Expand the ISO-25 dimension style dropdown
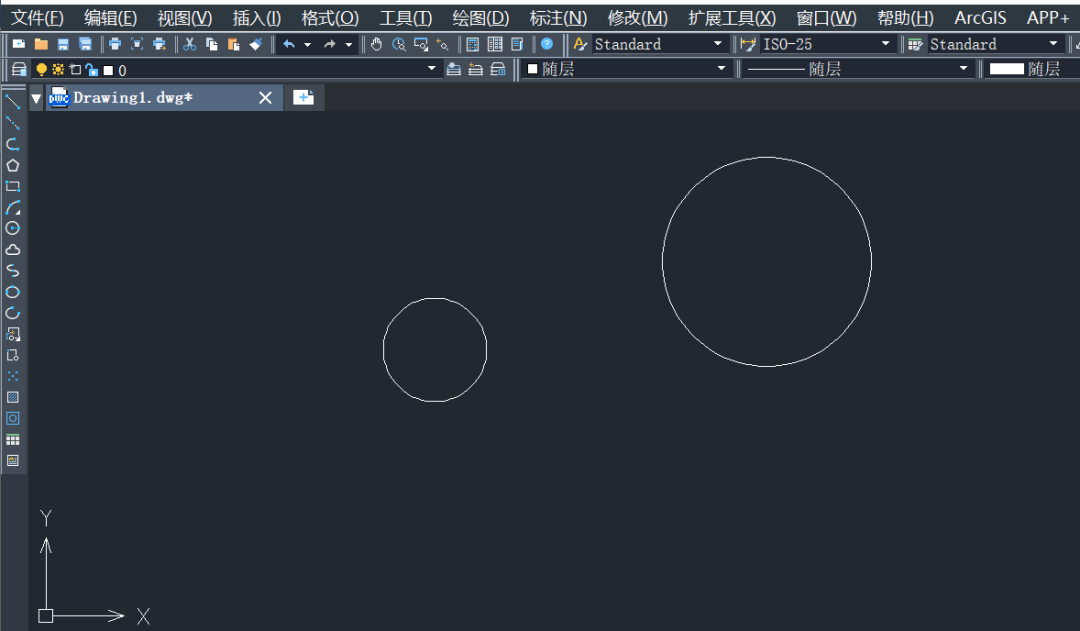 coord(885,44)
